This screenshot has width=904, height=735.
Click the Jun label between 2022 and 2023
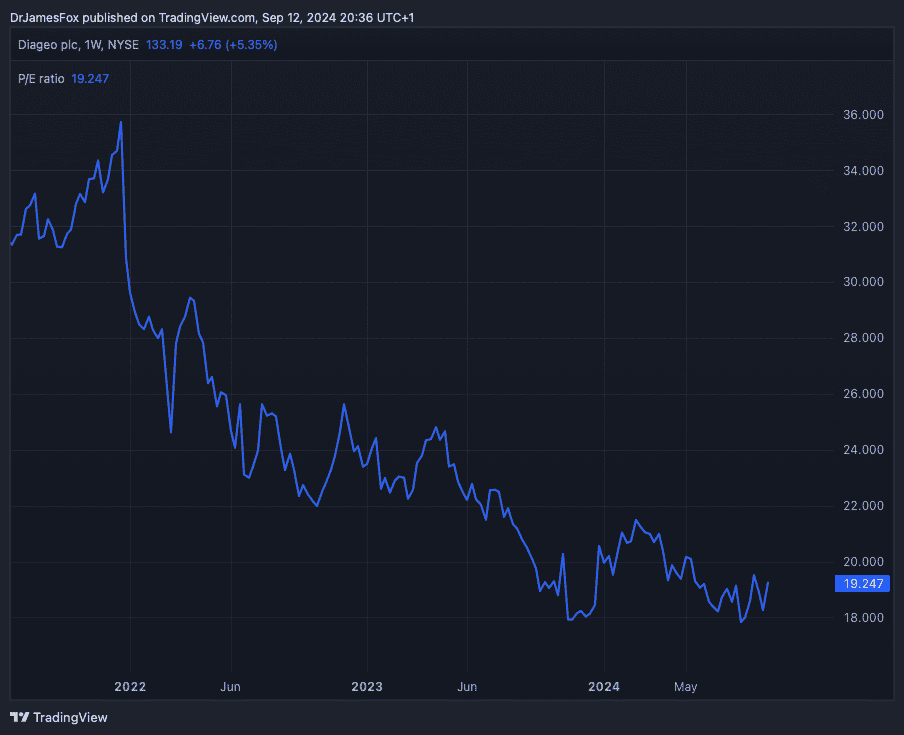tap(230, 687)
